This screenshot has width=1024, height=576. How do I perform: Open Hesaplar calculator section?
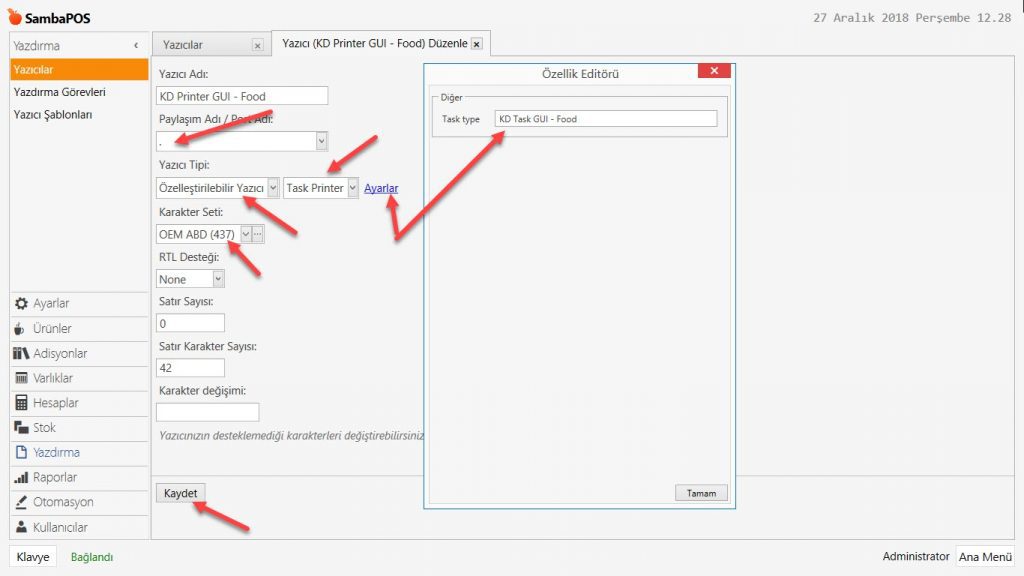(x=55, y=403)
